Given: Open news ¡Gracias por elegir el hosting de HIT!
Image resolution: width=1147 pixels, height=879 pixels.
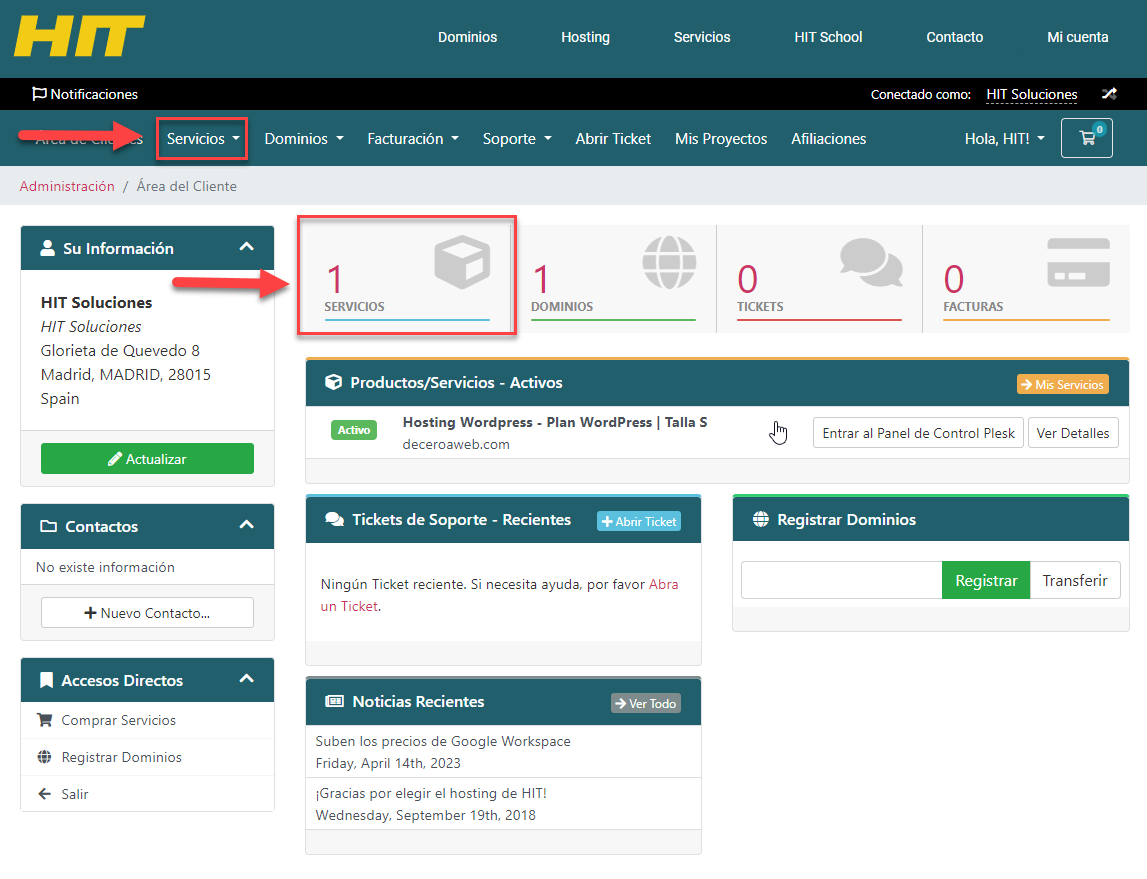Looking at the screenshot, I should click(431, 793).
